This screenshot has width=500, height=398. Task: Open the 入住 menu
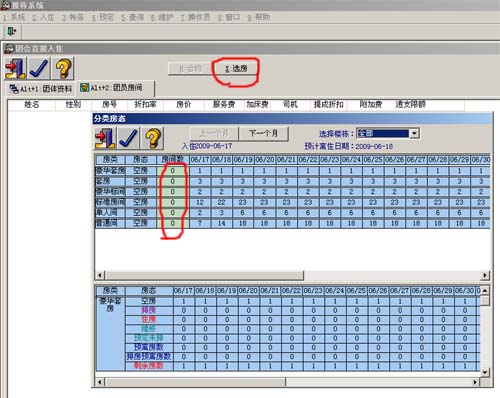44,17
